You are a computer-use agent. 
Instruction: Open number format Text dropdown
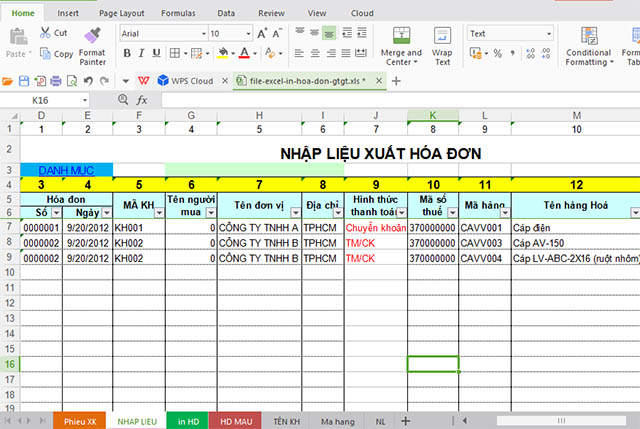pyautogui.click(x=549, y=34)
